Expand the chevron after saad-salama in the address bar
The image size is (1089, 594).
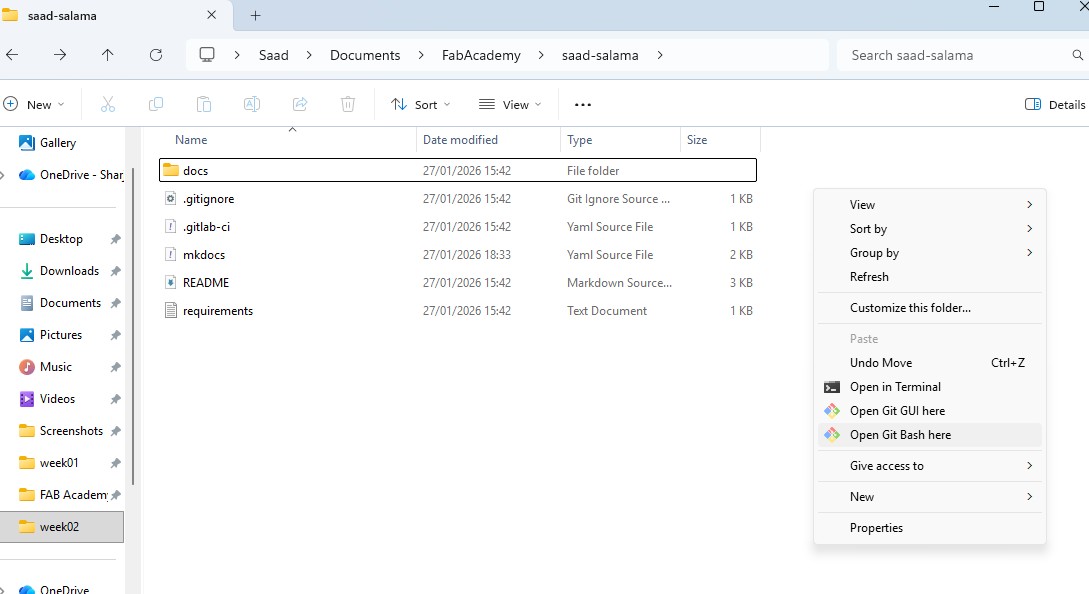point(660,55)
